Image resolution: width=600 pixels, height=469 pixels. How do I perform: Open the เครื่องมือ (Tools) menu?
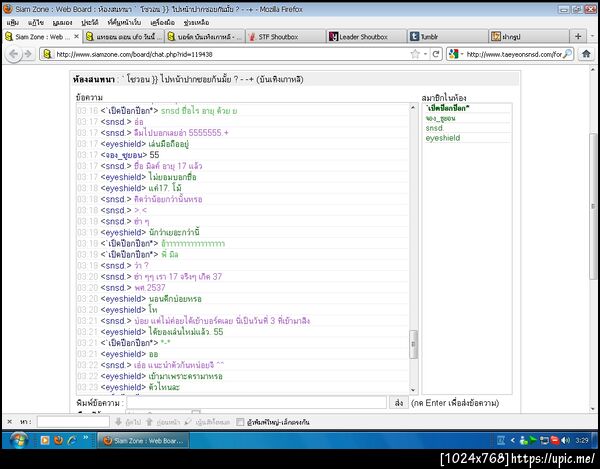pos(162,23)
